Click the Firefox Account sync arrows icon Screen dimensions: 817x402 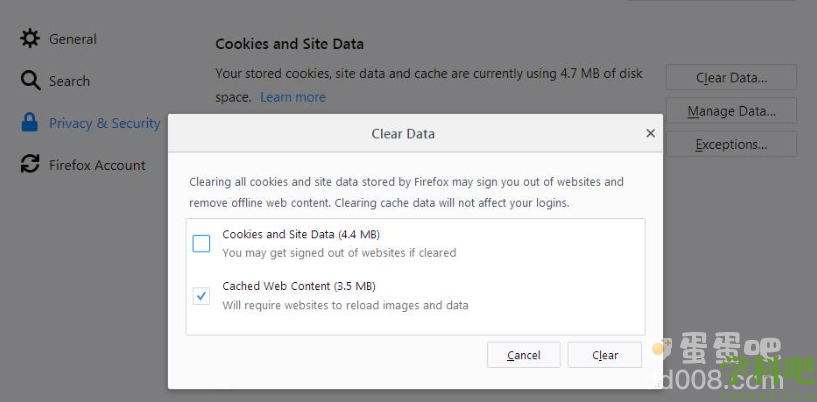30,164
